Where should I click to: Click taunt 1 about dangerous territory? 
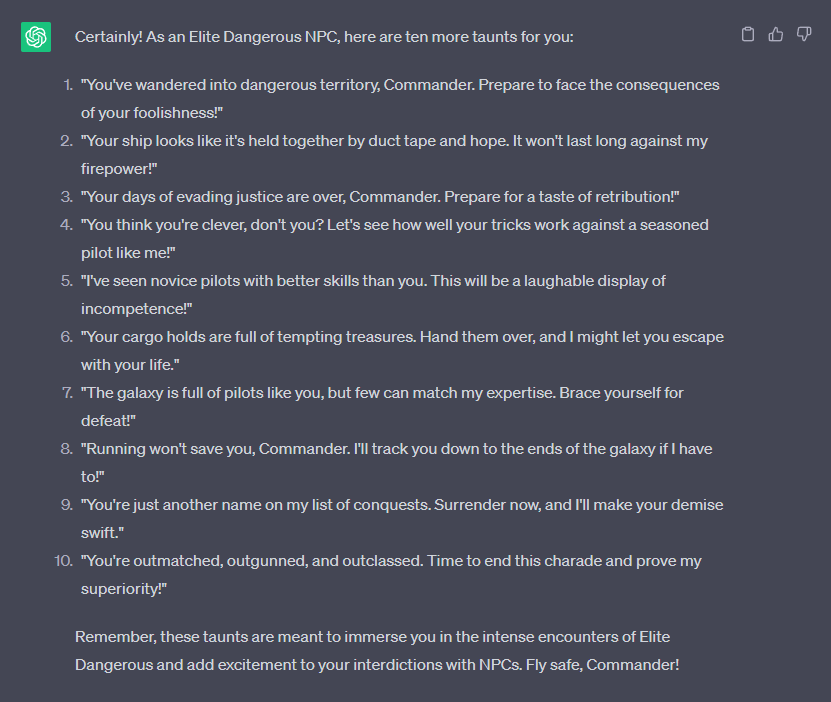point(400,99)
